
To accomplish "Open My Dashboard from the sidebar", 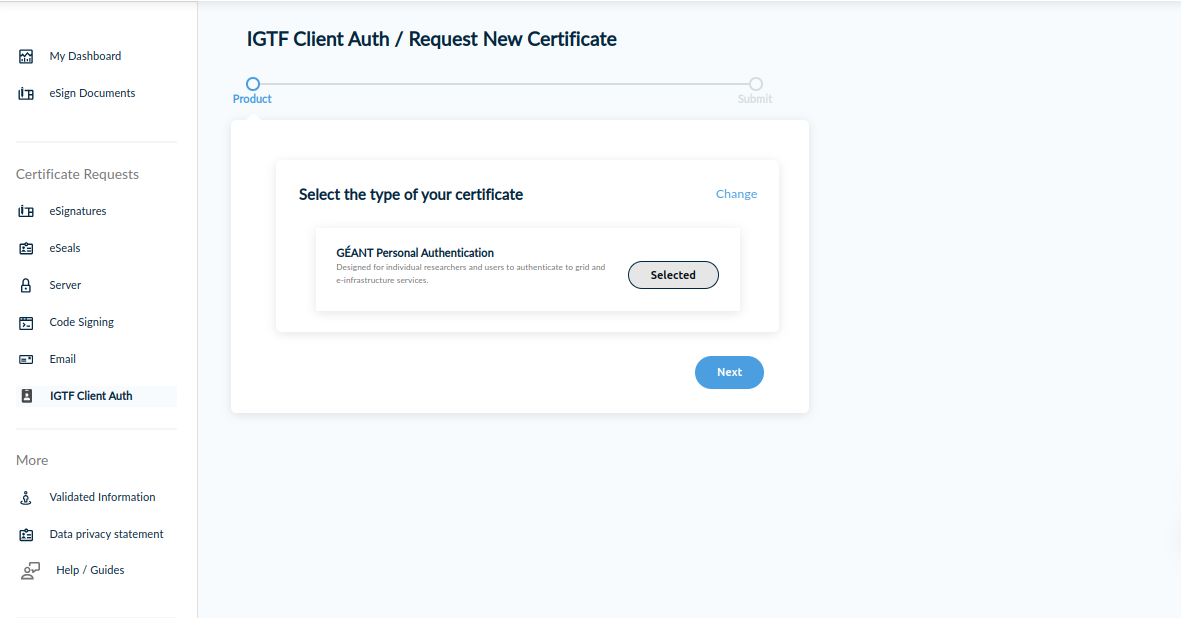I will [x=85, y=57].
